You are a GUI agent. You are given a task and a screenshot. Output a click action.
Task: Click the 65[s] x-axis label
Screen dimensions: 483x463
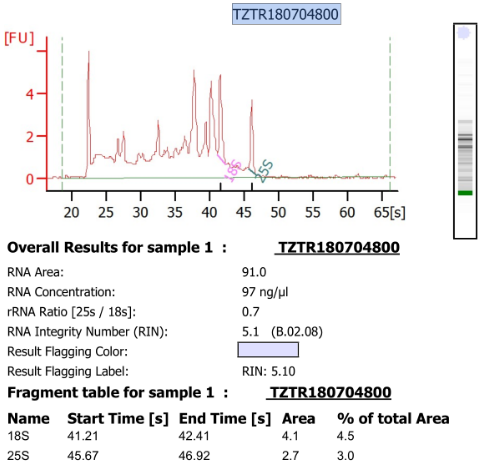[390, 212]
